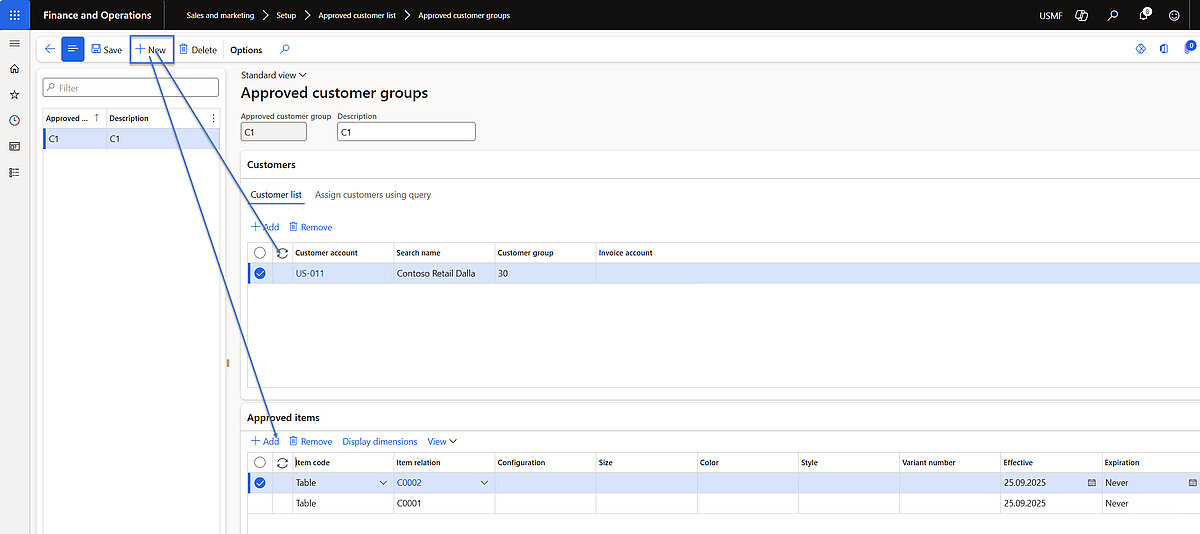Open the Copilot icon in header
This screenshot has width=1200, height=534.
point(1081,15)
